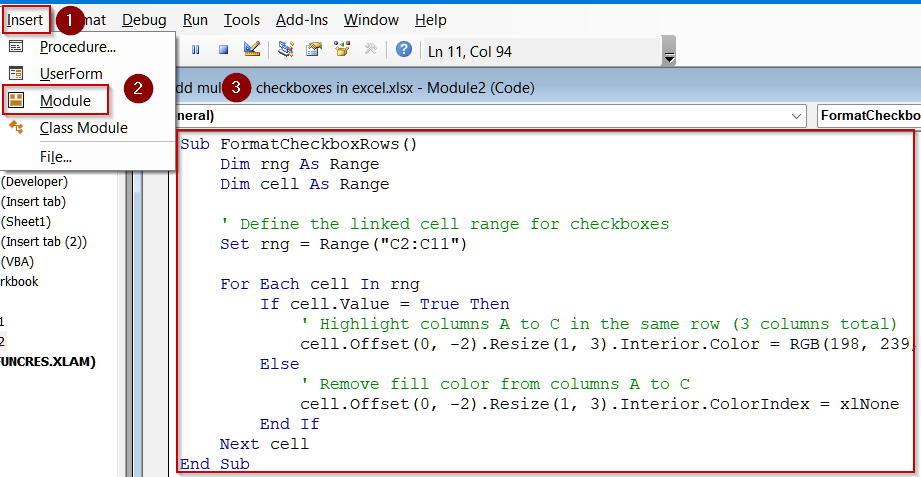
Task: Click the 'Define the linked cell range' comment
Action: click(x=445, y=224)
